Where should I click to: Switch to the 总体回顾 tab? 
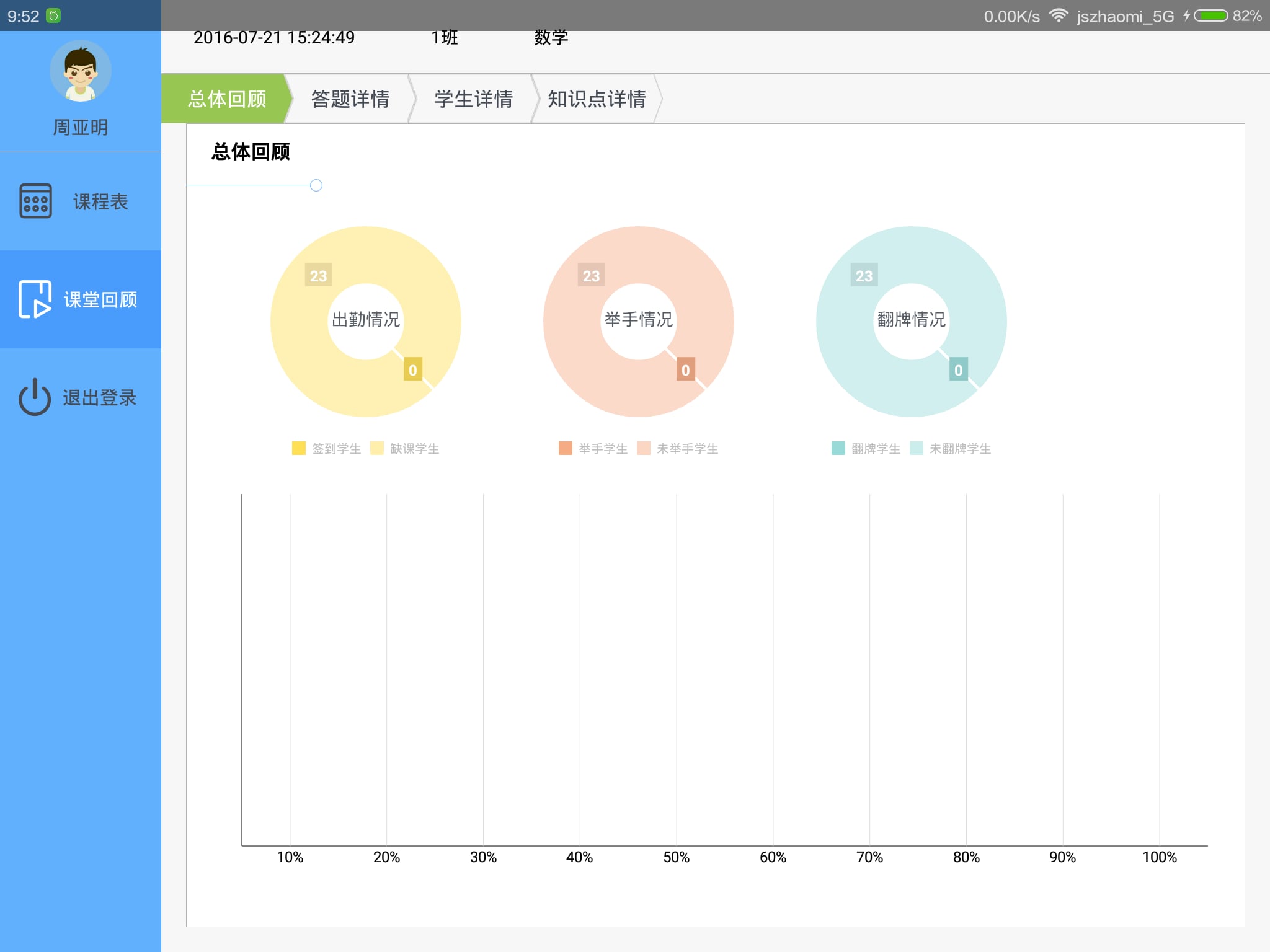tap(227, 99)
